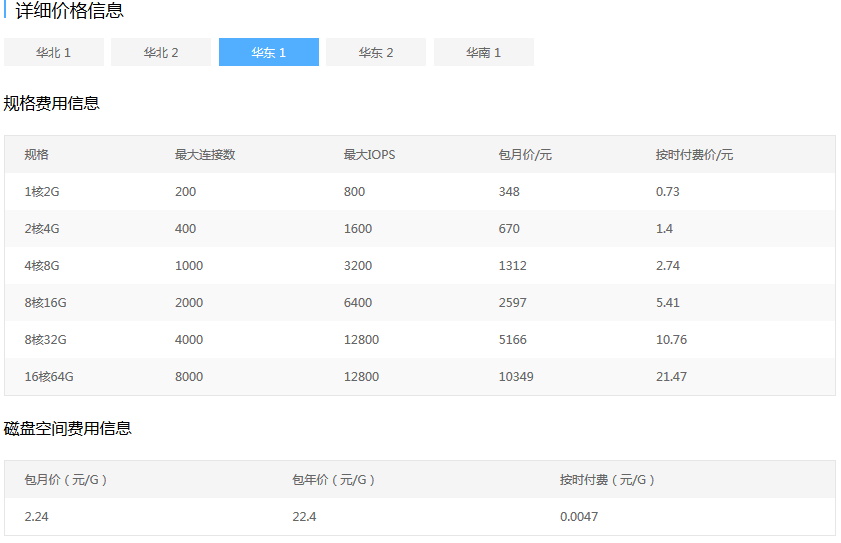Click the hourly price 2.74
The image size is (841, 543).
668,266
